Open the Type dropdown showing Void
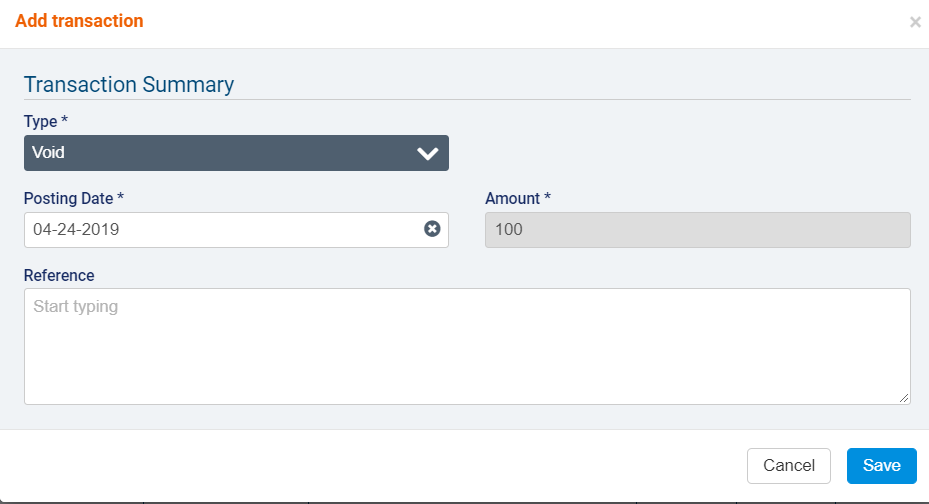The width and height of the screenshot is (929, 504). coord(236,153)
